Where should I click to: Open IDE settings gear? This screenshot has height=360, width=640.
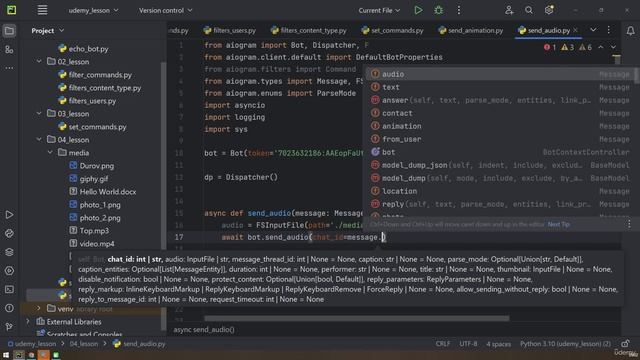point(549,10)
